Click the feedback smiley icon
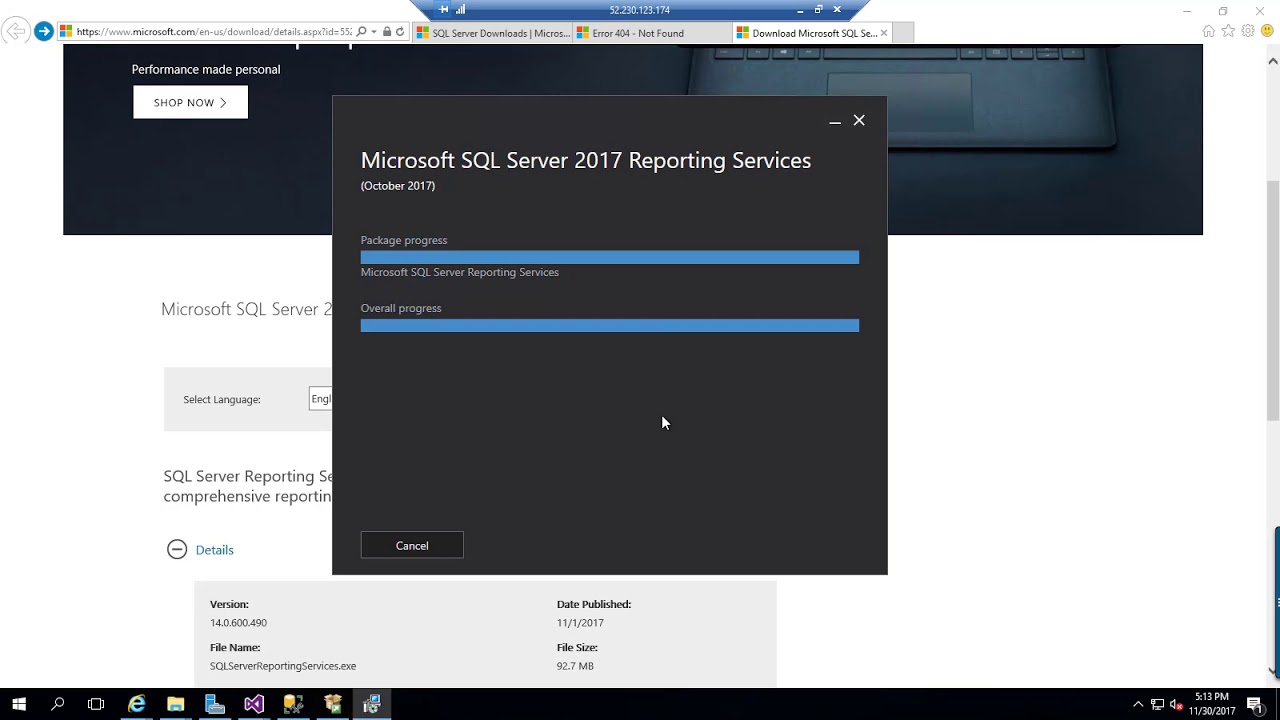 point(1267,31)
